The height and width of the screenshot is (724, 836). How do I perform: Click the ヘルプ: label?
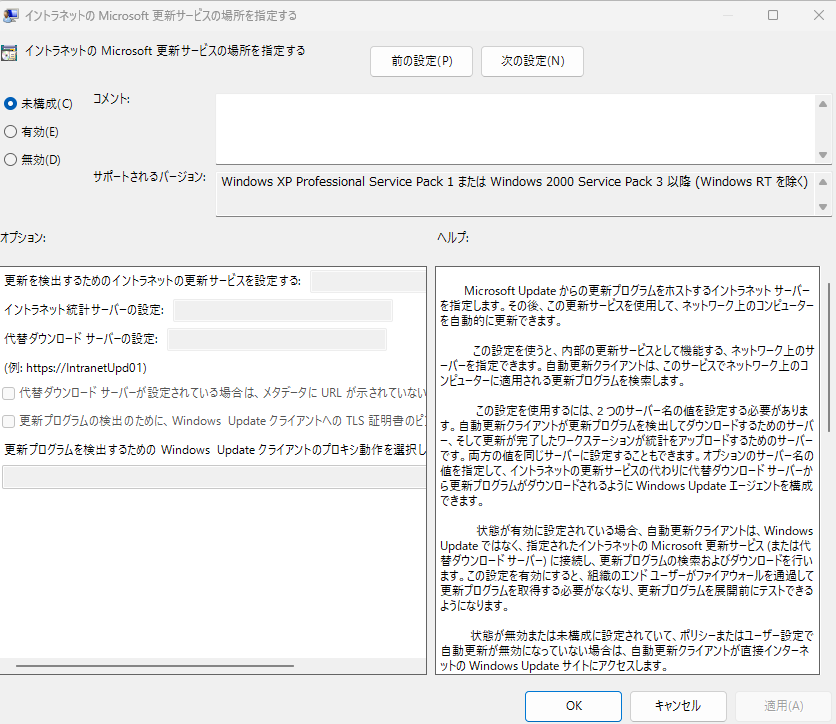pyautogui.click(x=453, y=238)
